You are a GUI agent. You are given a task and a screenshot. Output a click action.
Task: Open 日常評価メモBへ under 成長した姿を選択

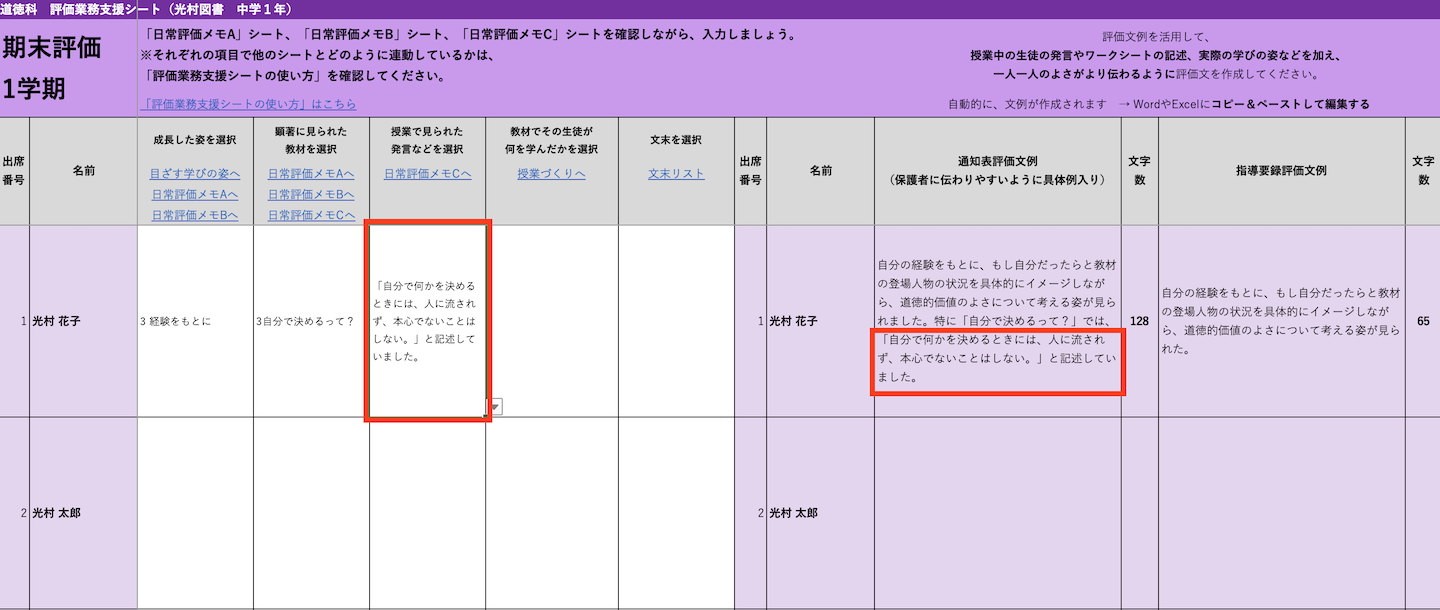196,215
